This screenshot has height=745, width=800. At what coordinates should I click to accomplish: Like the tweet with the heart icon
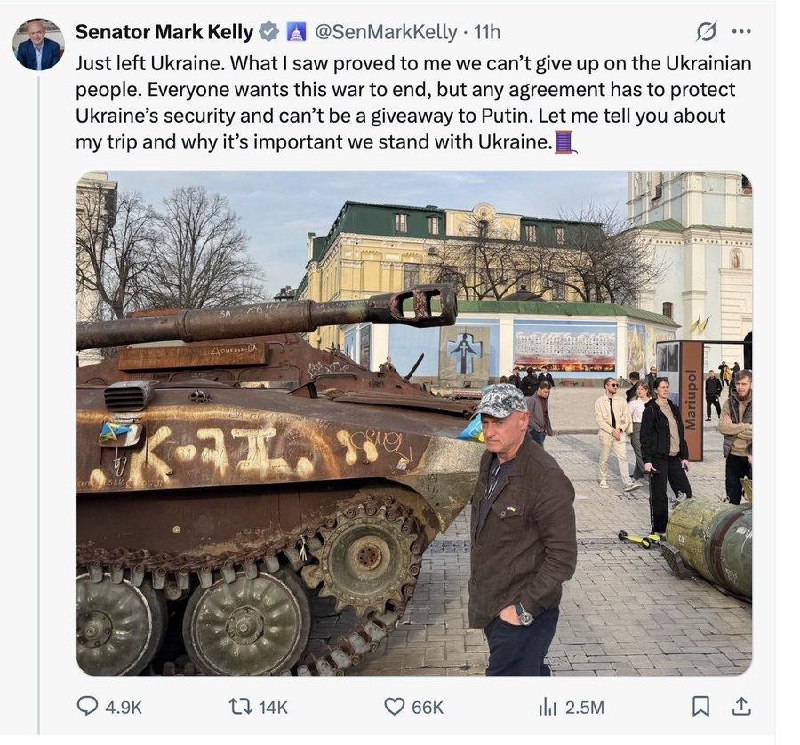[395, 706]
